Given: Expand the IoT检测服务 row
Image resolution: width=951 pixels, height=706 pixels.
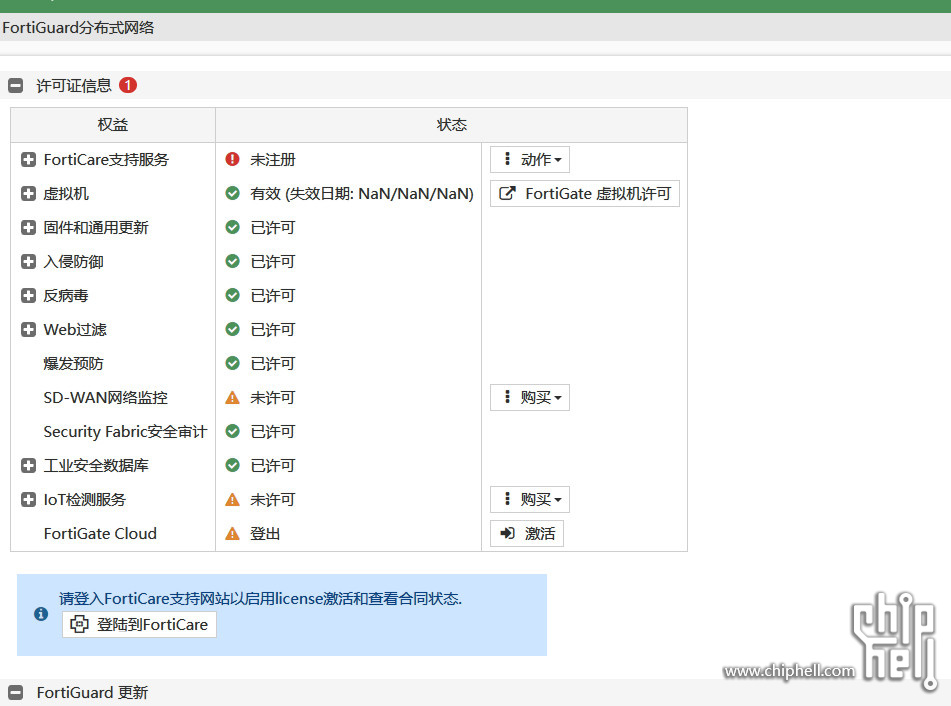Looking at the screenshot, I should click(28, 499).
